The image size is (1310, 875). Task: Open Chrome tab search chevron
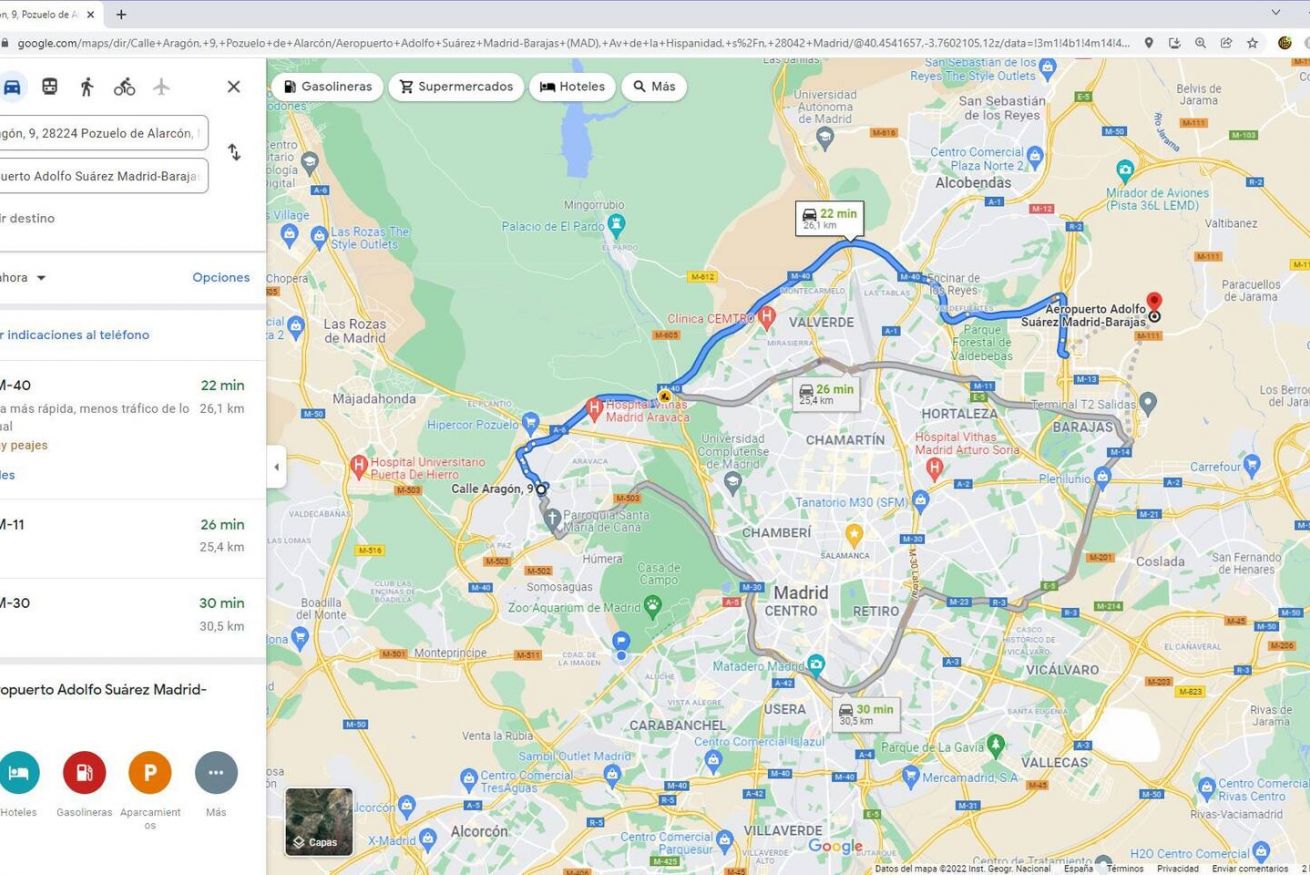coord(1275,13)
